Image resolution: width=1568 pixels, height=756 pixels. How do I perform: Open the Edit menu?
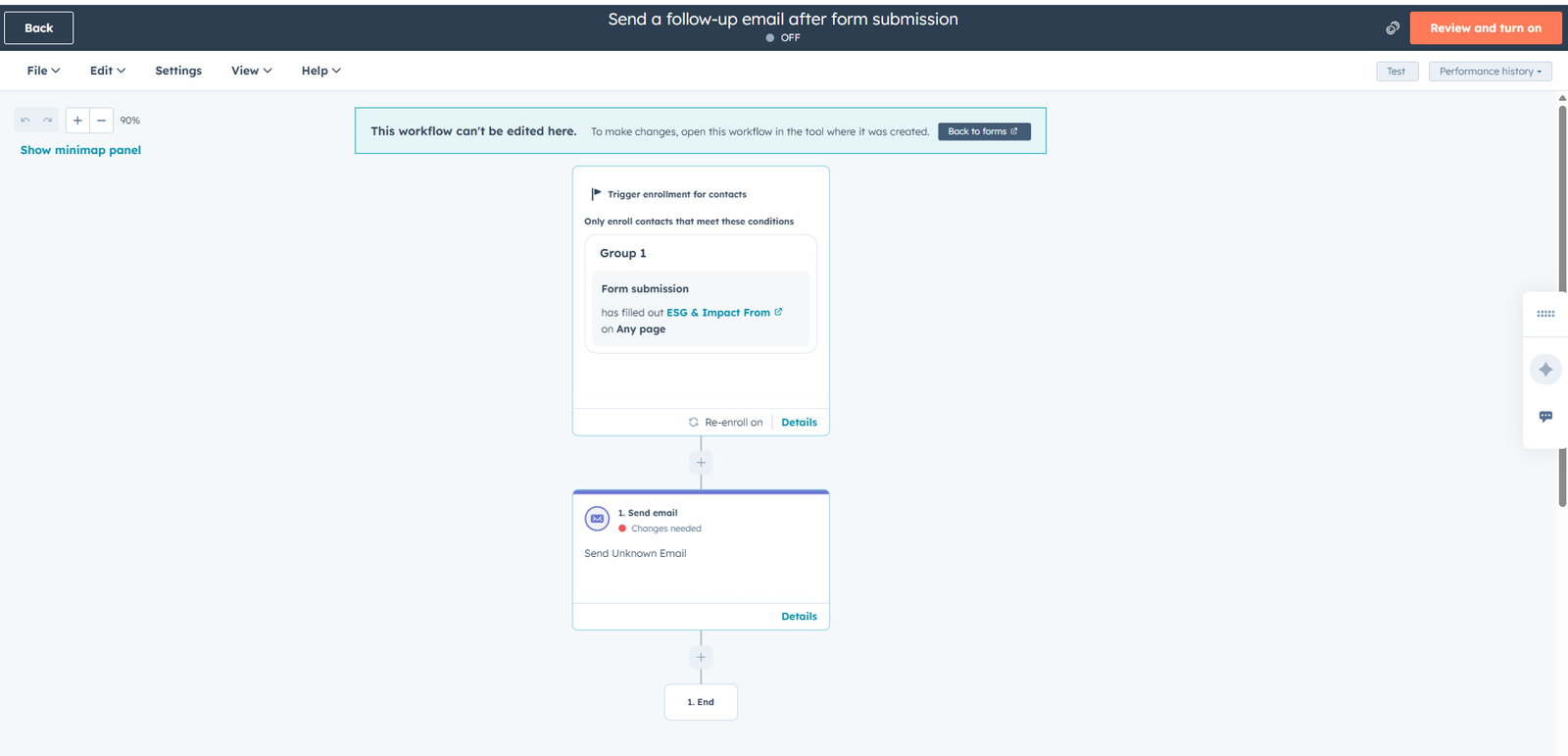pyautogui.click(x=108, y=71)
